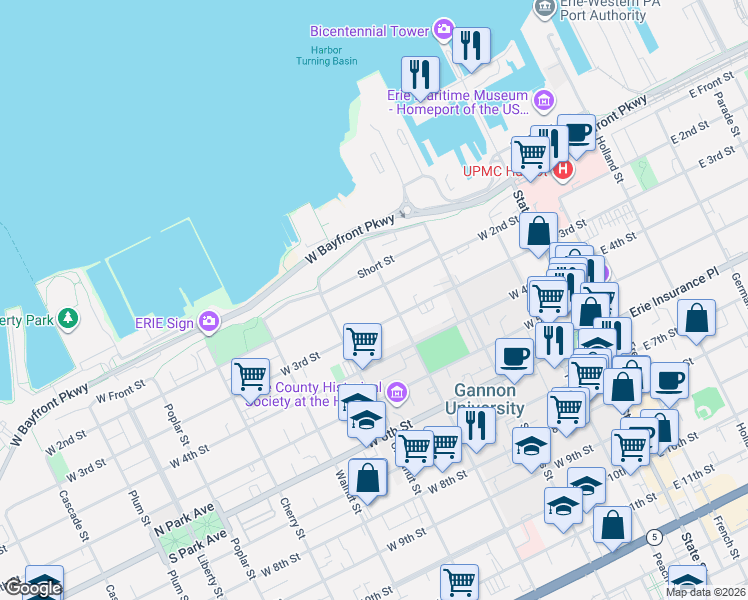This screenshot has height=600, width=748.
Task: Select the shopping bag marker above Route 5 shield
Action: click(x=613, y=525)
